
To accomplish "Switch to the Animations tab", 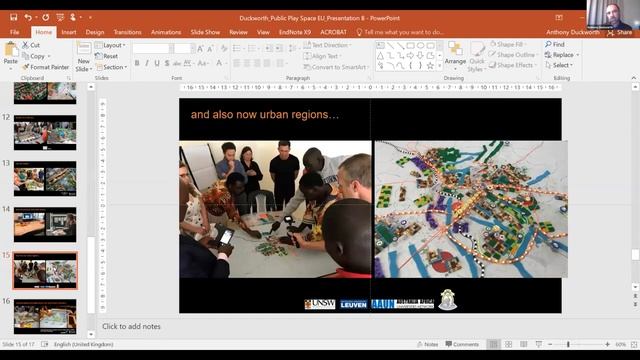I will [x=166, y=32].
